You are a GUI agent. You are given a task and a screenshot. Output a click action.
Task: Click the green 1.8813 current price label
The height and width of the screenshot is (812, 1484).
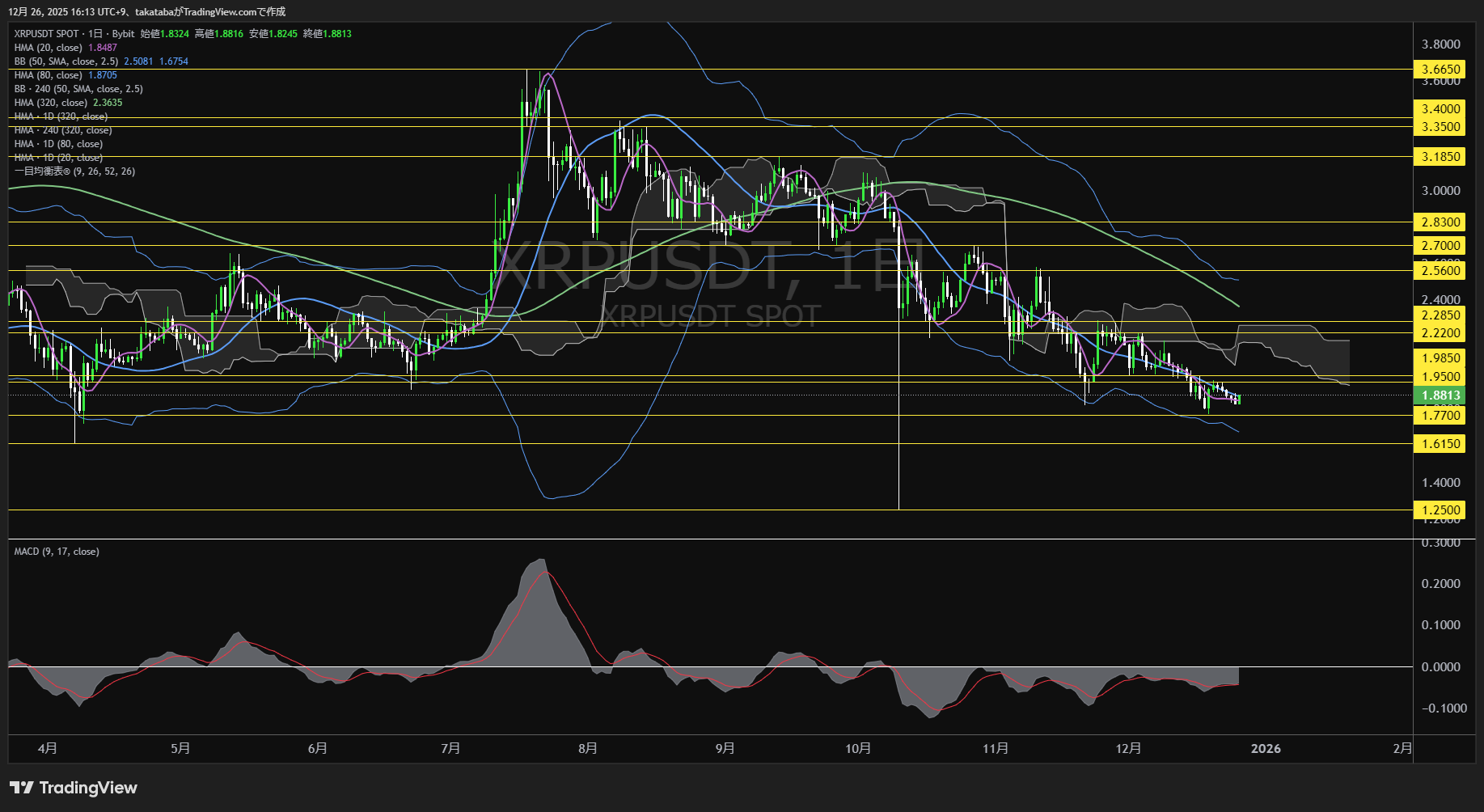(1440, 395)
